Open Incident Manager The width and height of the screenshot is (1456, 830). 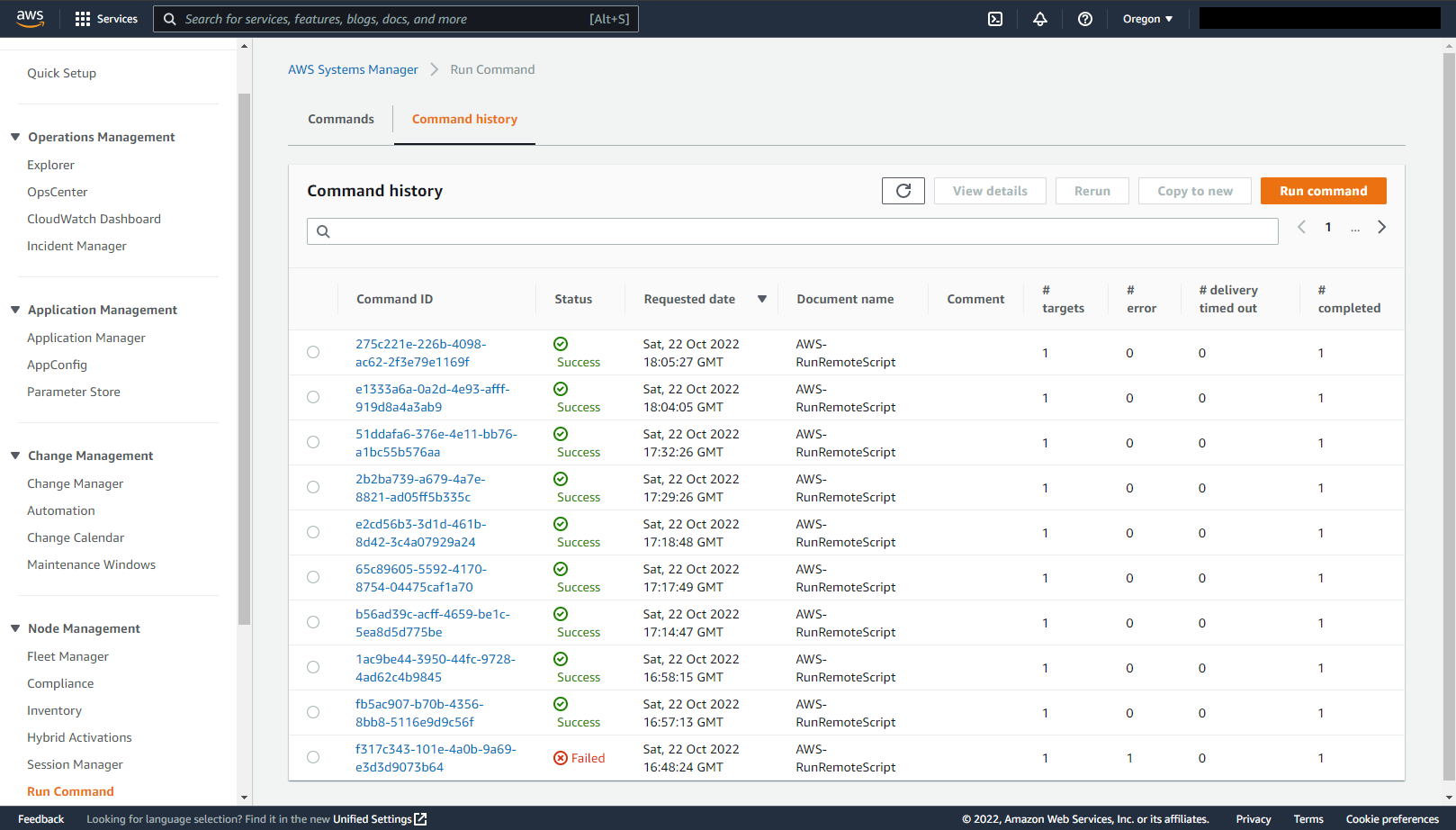[76, 246]
